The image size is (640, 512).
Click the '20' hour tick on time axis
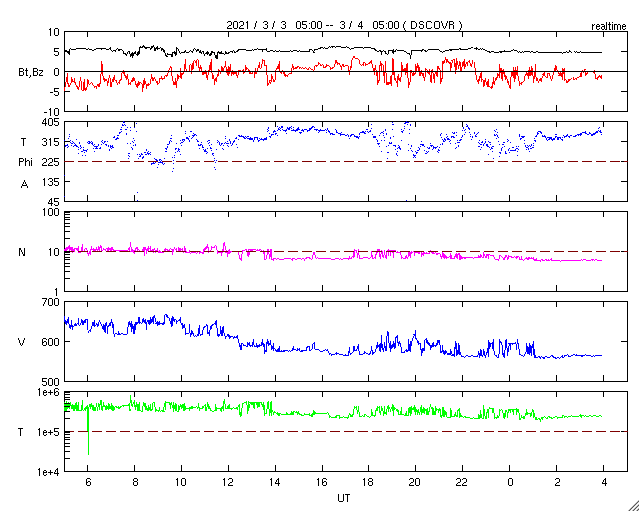(x=416, y=483)
